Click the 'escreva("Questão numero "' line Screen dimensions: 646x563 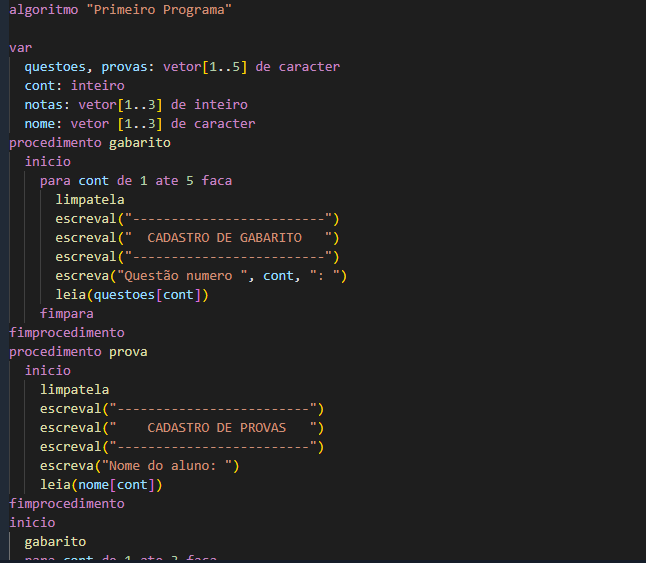point(201,276)
